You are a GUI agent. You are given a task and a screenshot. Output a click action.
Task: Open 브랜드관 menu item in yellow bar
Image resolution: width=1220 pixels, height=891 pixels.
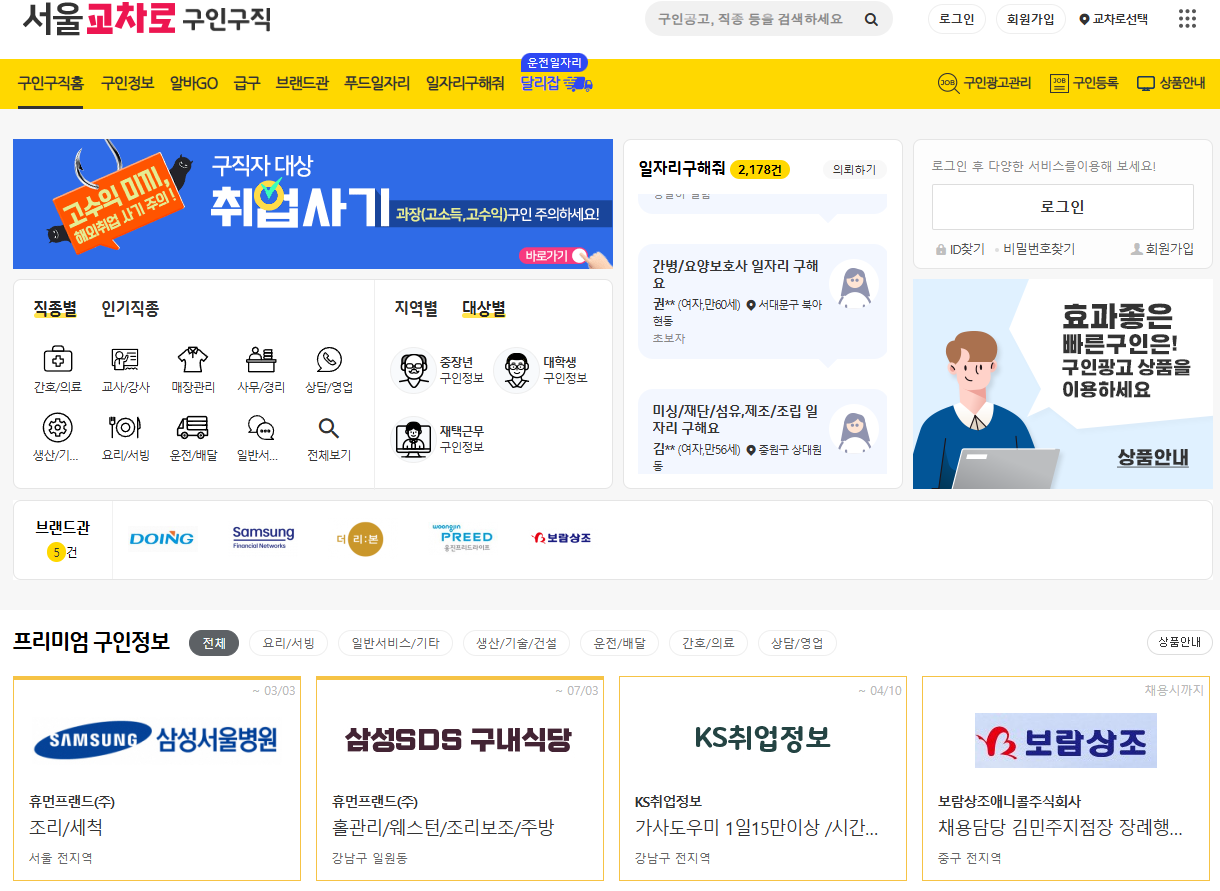pos(302,83)
